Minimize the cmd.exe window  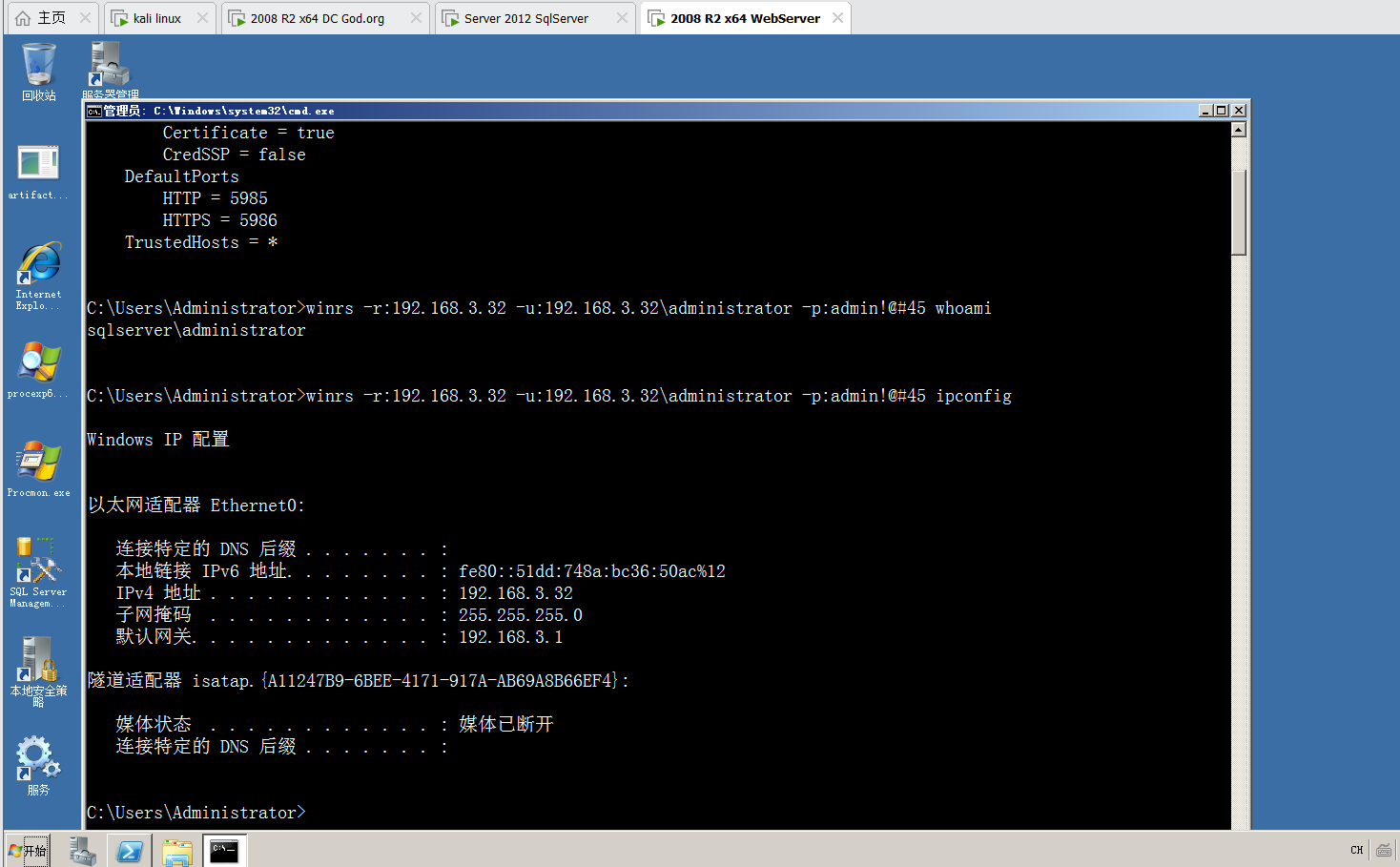pos(1205,111)
